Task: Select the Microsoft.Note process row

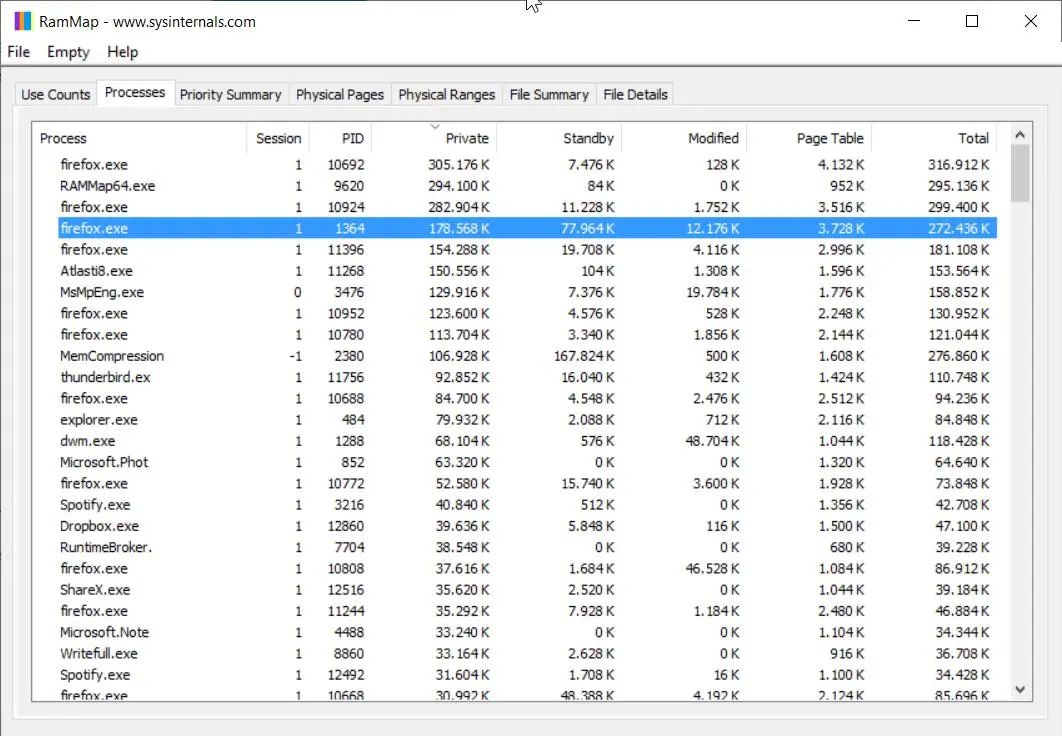Action: [527, 632]
